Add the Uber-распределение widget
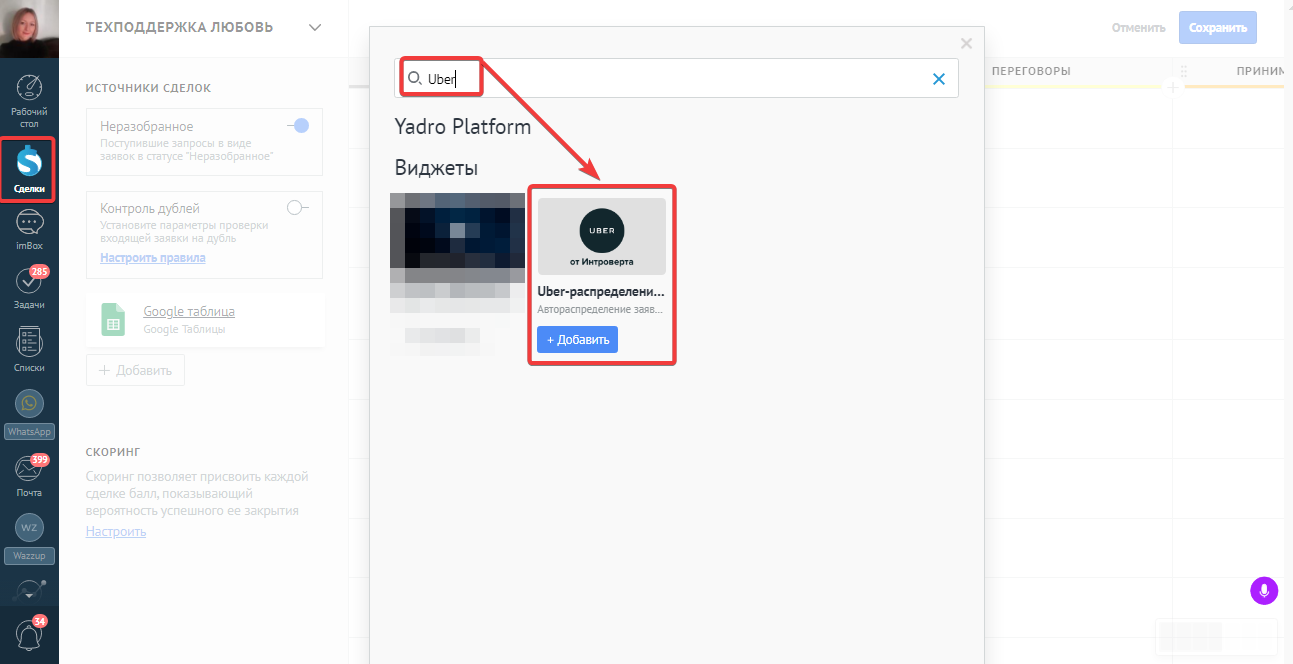The height and width of the screenshot is (664, 1293). (x=577, y=340)
